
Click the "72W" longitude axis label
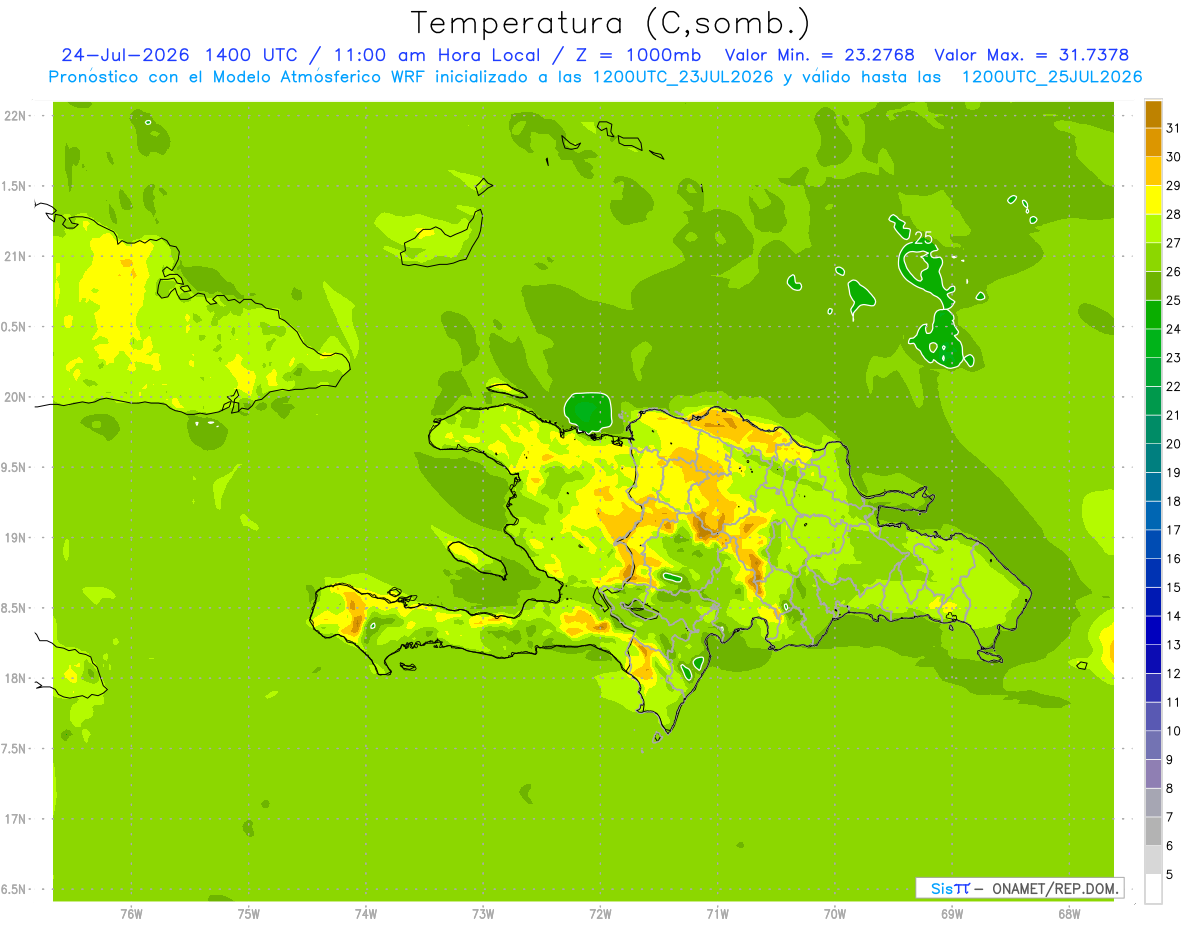[600, 914]
